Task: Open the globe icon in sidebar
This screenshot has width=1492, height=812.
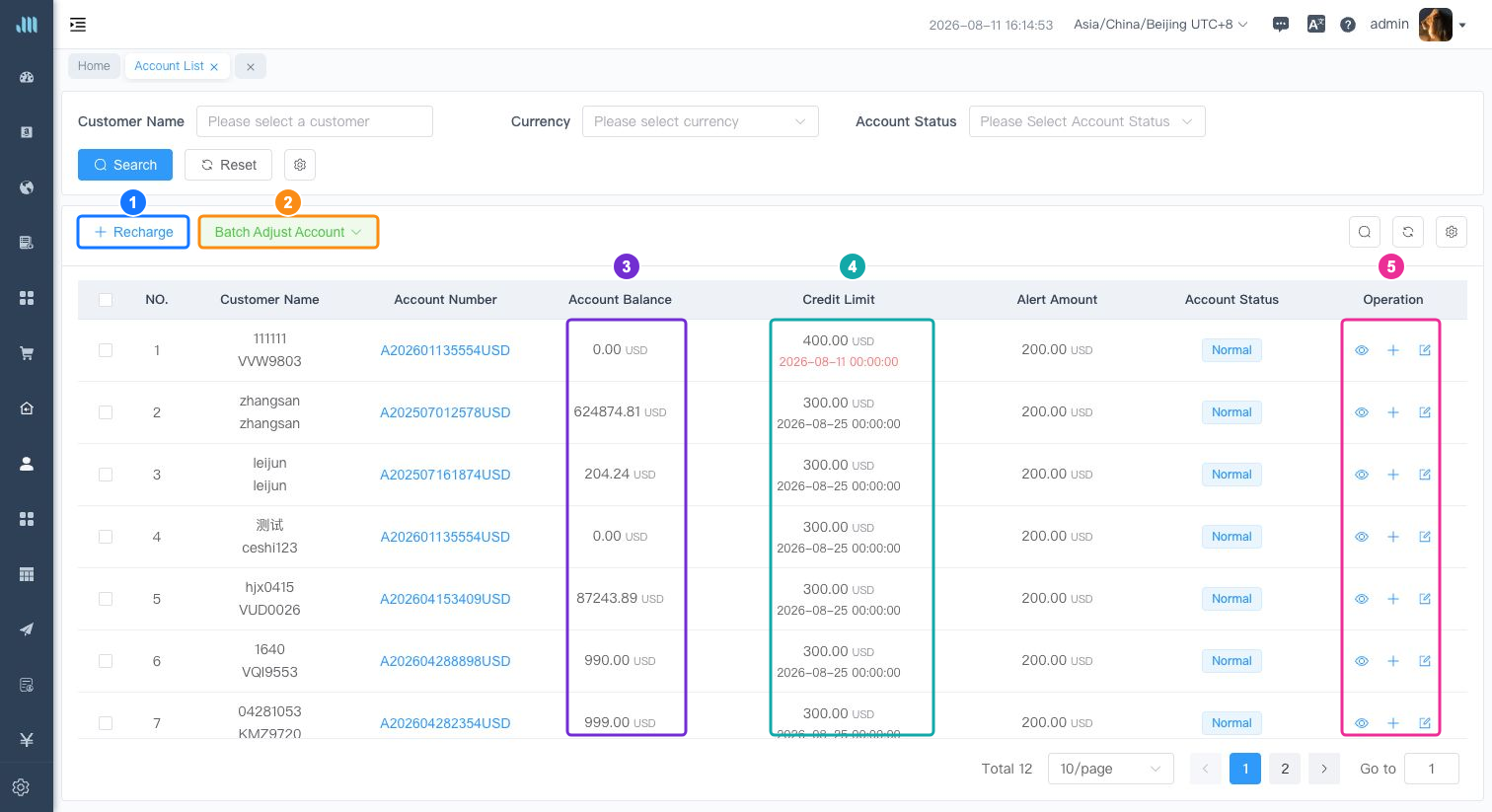Action: pyautogui.click(x=27, y=187)
